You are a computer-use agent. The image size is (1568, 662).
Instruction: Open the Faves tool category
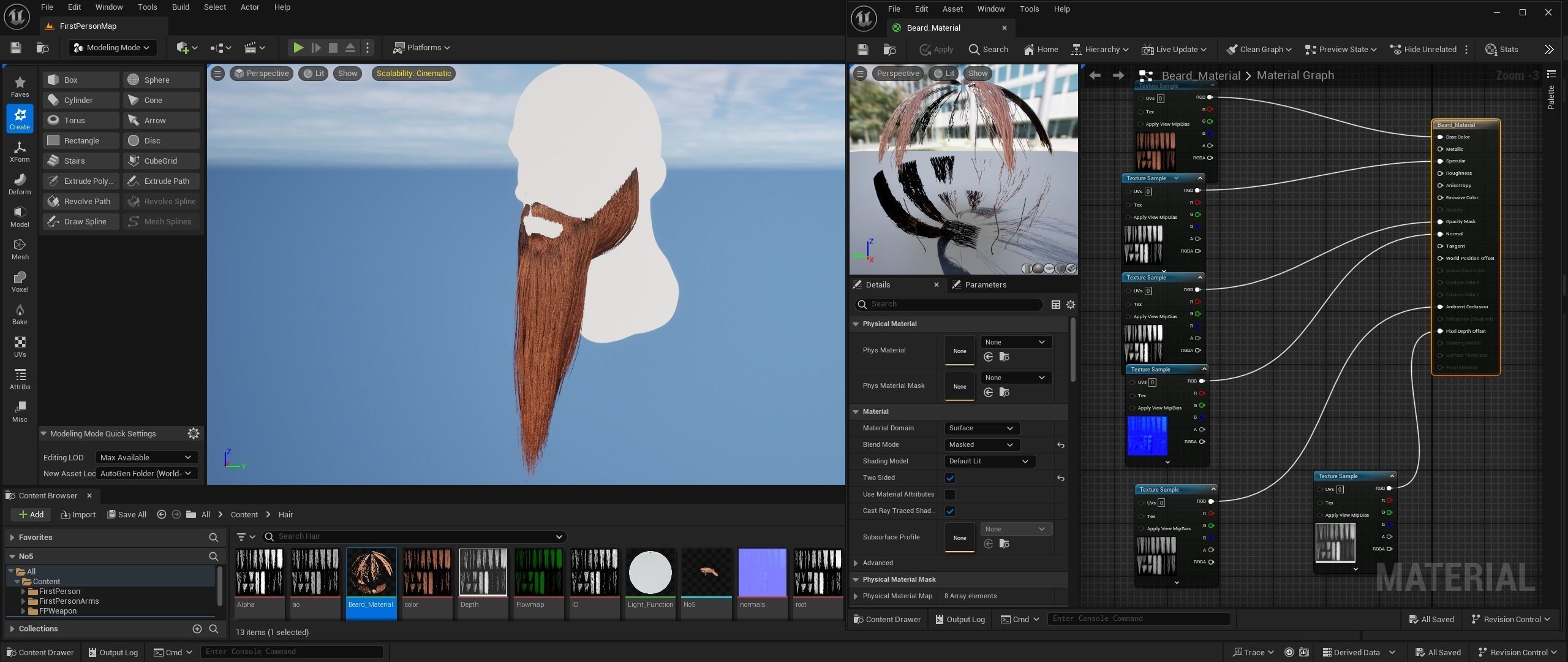tap(20, 86)
